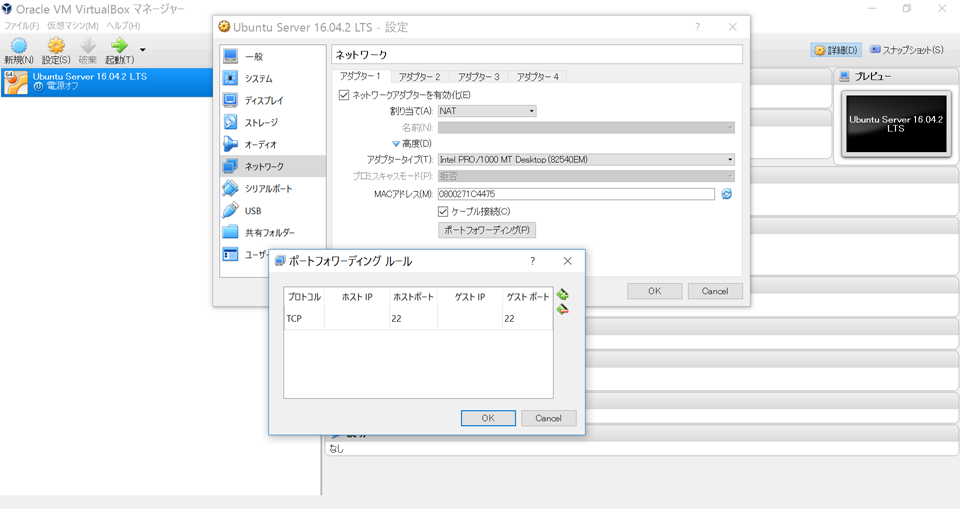The image size is (960, 509).
Task: Open the Storage (ストレージ) settings category
Action: [272, 123]
